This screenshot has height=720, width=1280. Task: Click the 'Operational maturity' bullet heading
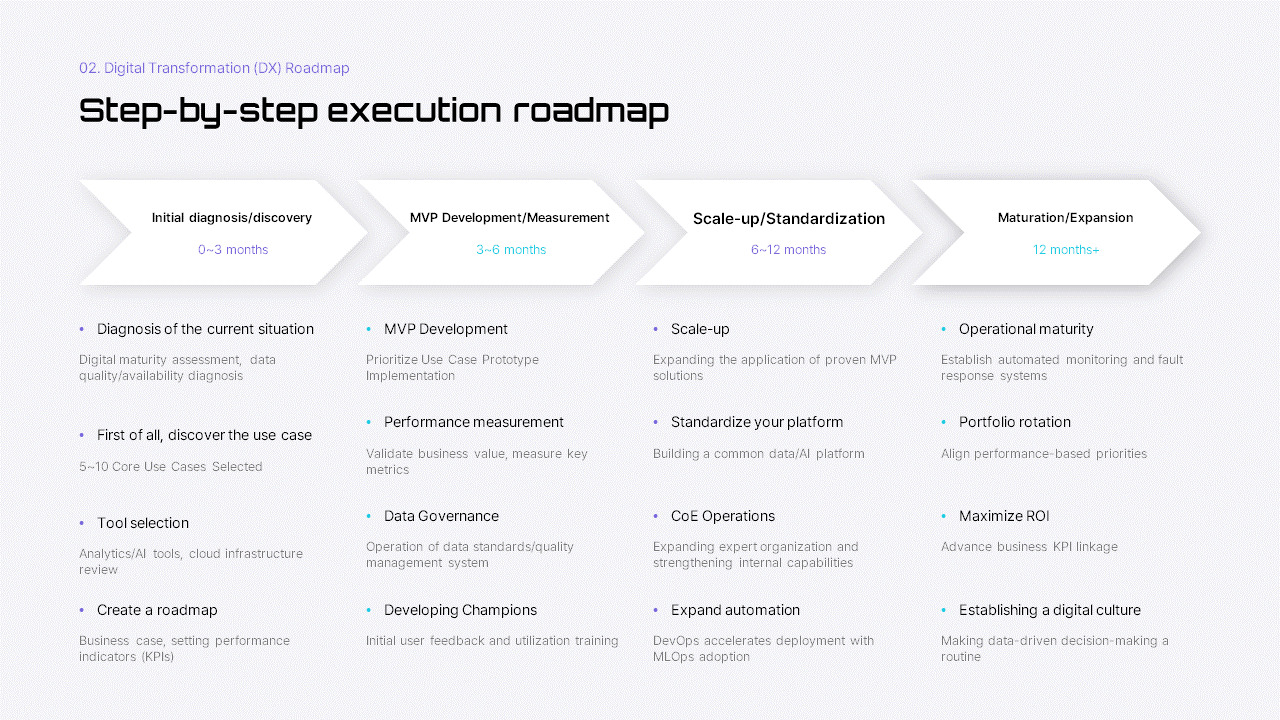tap(1026, 329)
